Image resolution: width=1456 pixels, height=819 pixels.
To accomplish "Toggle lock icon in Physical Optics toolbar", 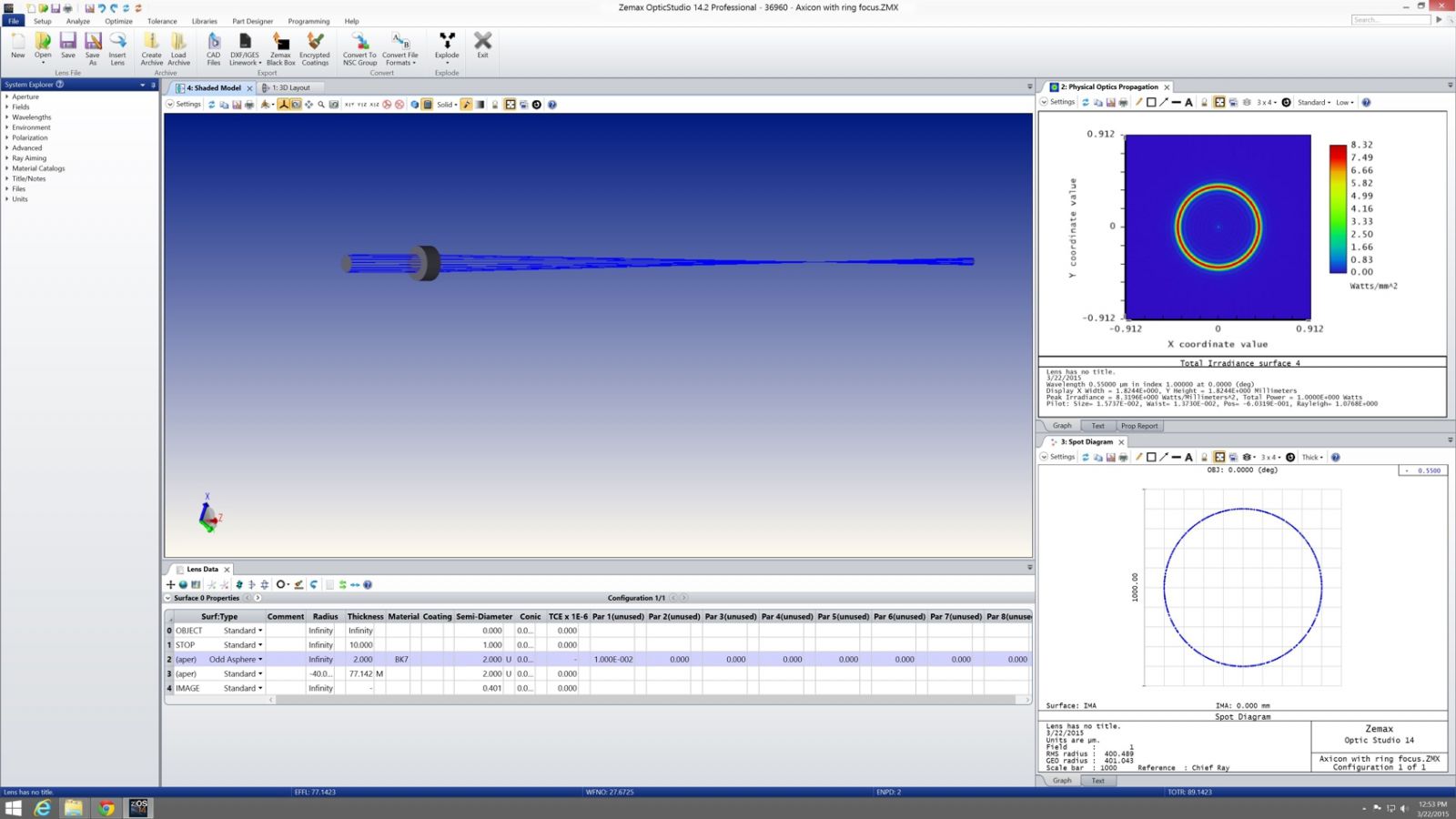I will coord(1204,102).
